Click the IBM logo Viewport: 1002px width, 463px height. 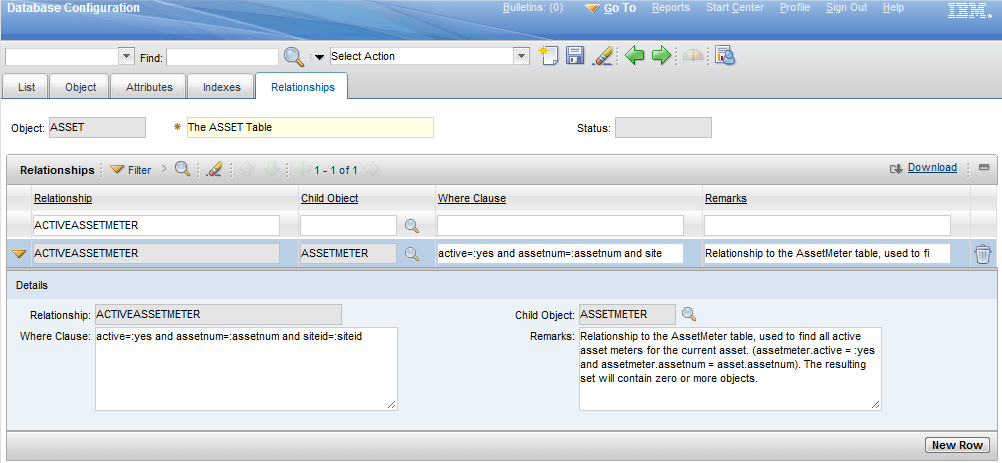click(x=969, y=10)
